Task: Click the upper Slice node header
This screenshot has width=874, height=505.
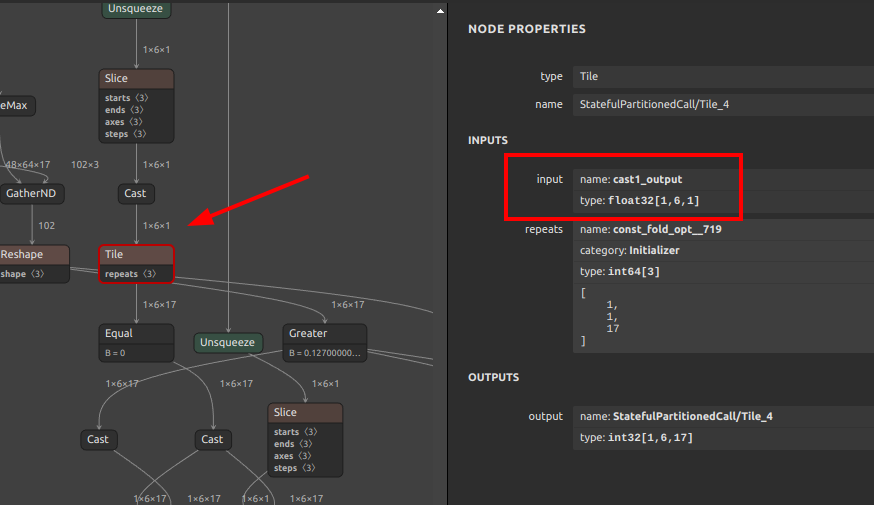Action: tap(136, 78)
